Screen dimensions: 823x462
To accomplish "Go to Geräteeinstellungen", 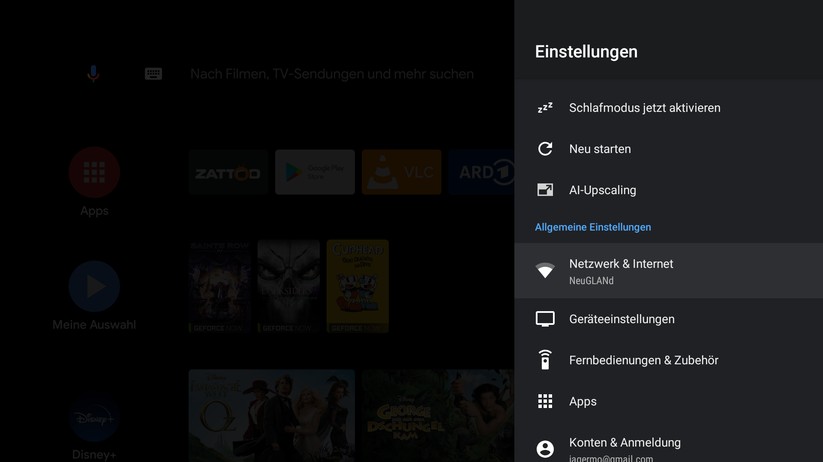I will point(622,319).
